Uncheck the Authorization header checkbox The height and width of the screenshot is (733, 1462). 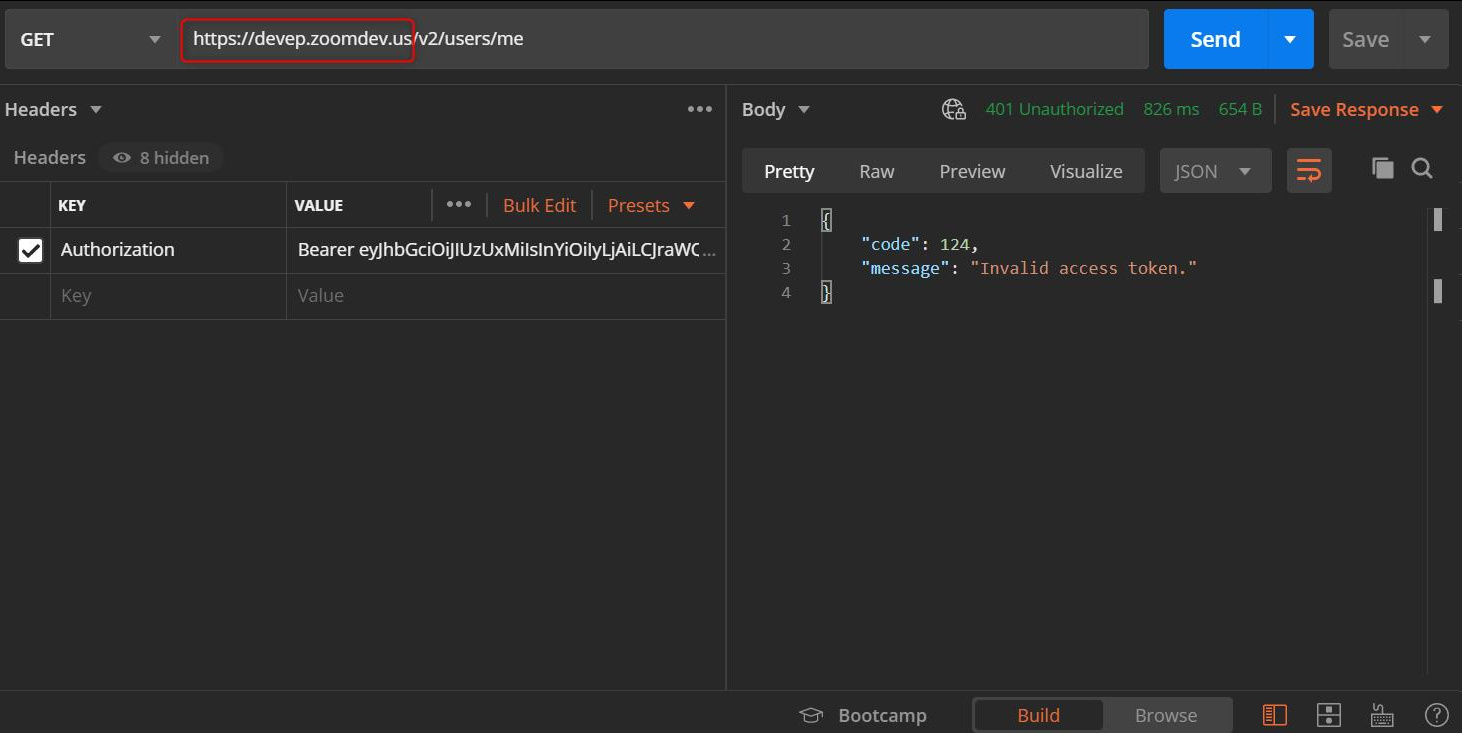coord(31,250)
